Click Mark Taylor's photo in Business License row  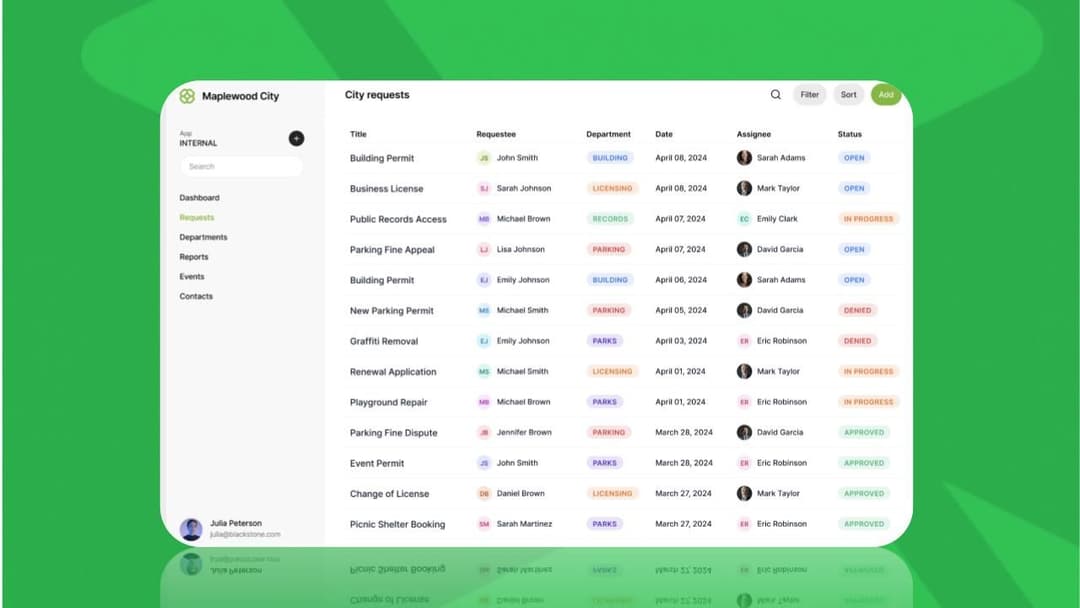tap(744, 188)
